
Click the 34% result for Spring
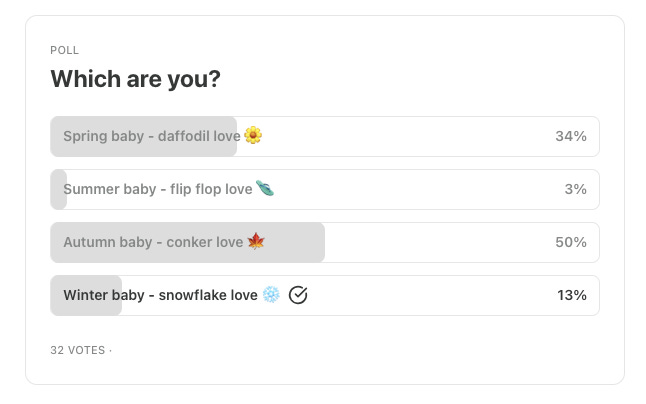pyautogui.click(x=571, y=136)
